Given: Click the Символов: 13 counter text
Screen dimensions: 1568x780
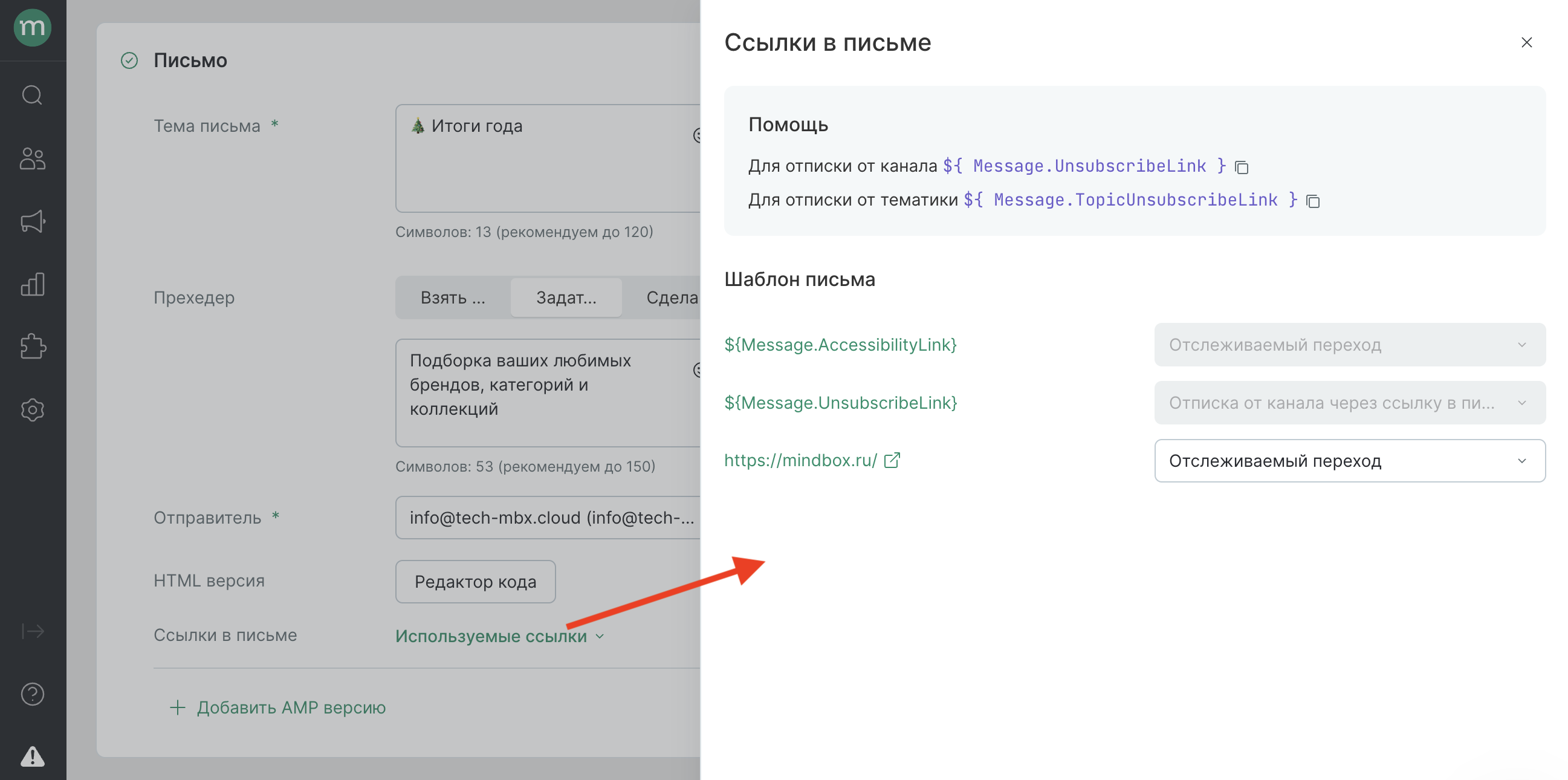Looking at the screenshot, I should pyautogui.click(x=524, y=232).
